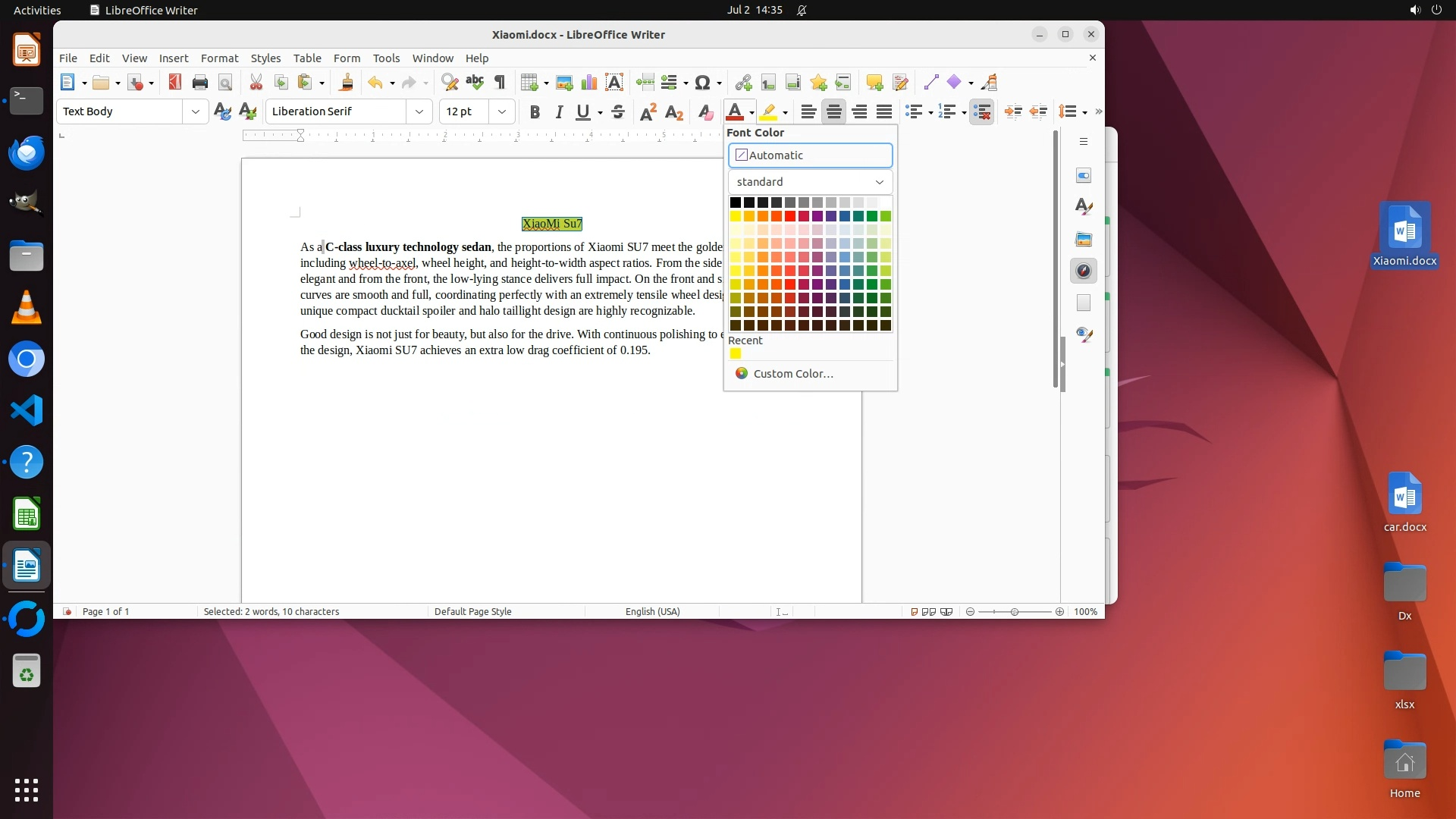Open the Format menu
Image resolution: width=1456 pixels, height=819 pixels.
tap(219, 58)
